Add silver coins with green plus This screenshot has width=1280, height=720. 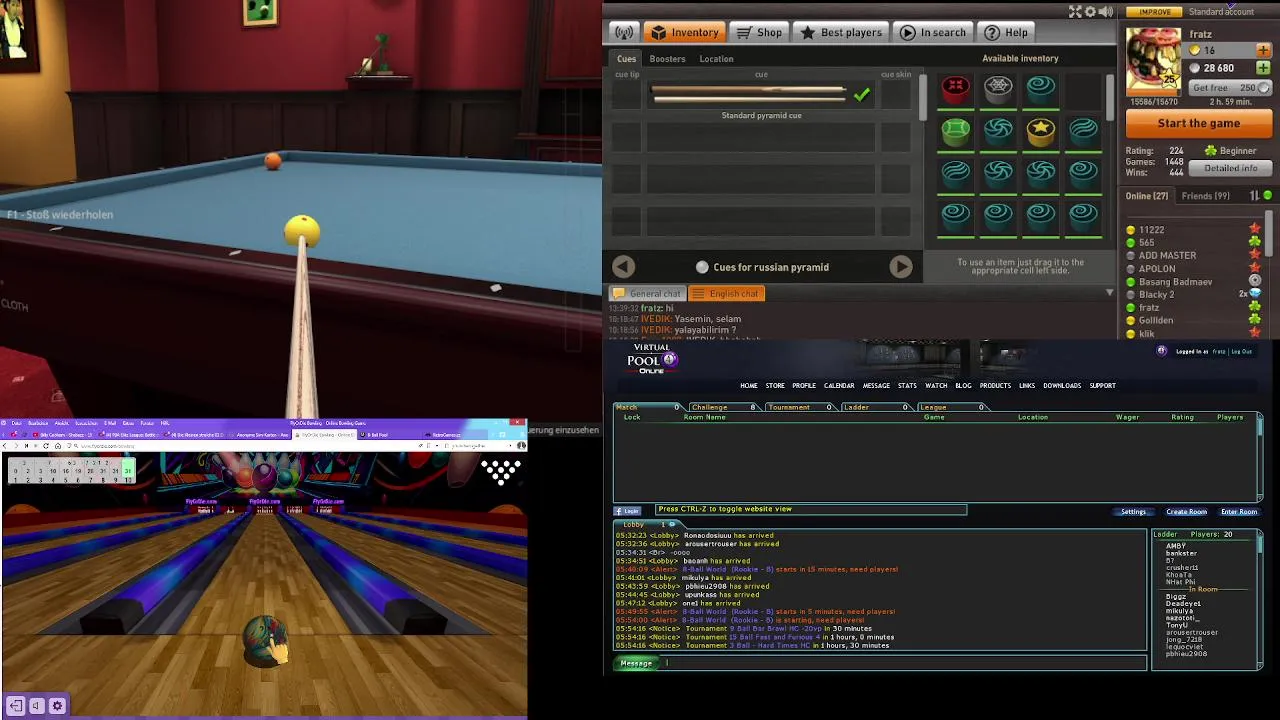pyautogui.click(x=1263, y=68)
